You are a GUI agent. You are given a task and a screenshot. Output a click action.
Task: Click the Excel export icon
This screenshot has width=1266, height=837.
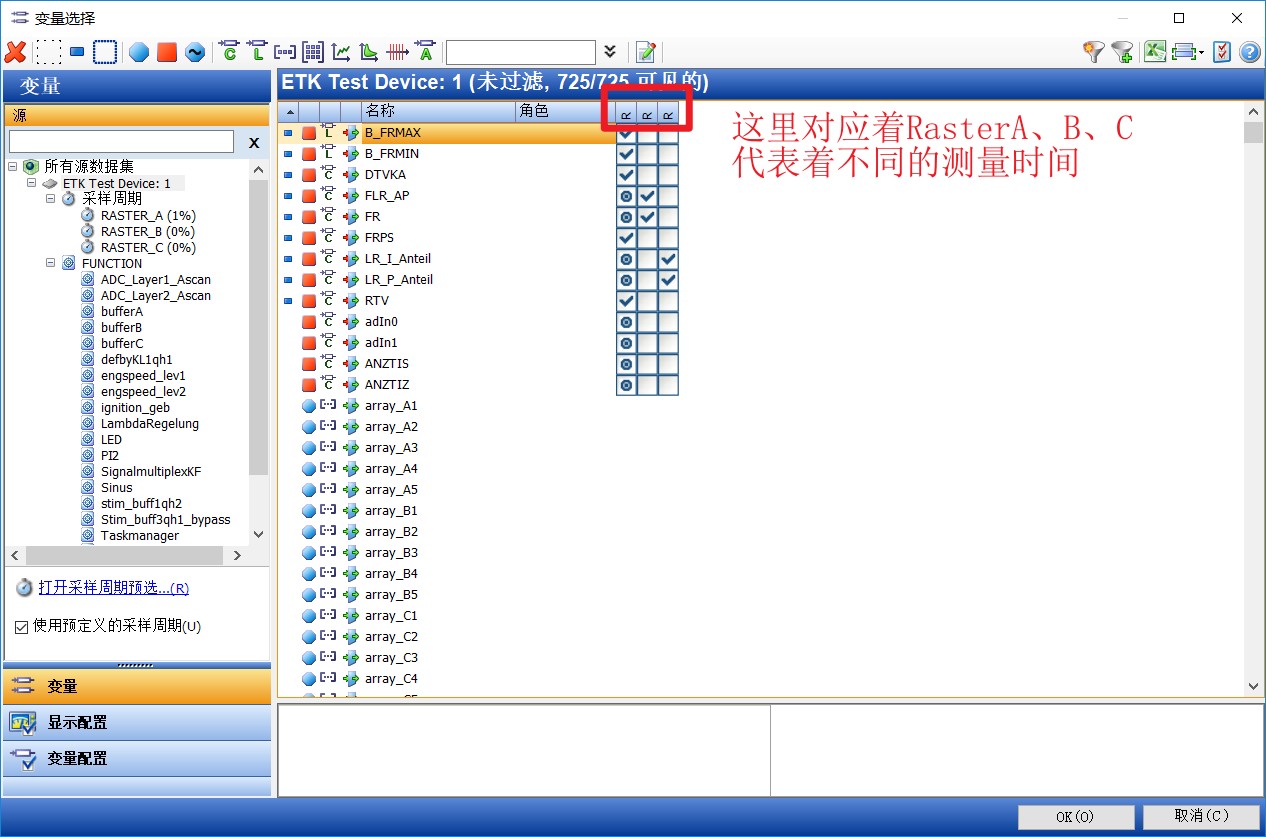tap(1155, 50)
